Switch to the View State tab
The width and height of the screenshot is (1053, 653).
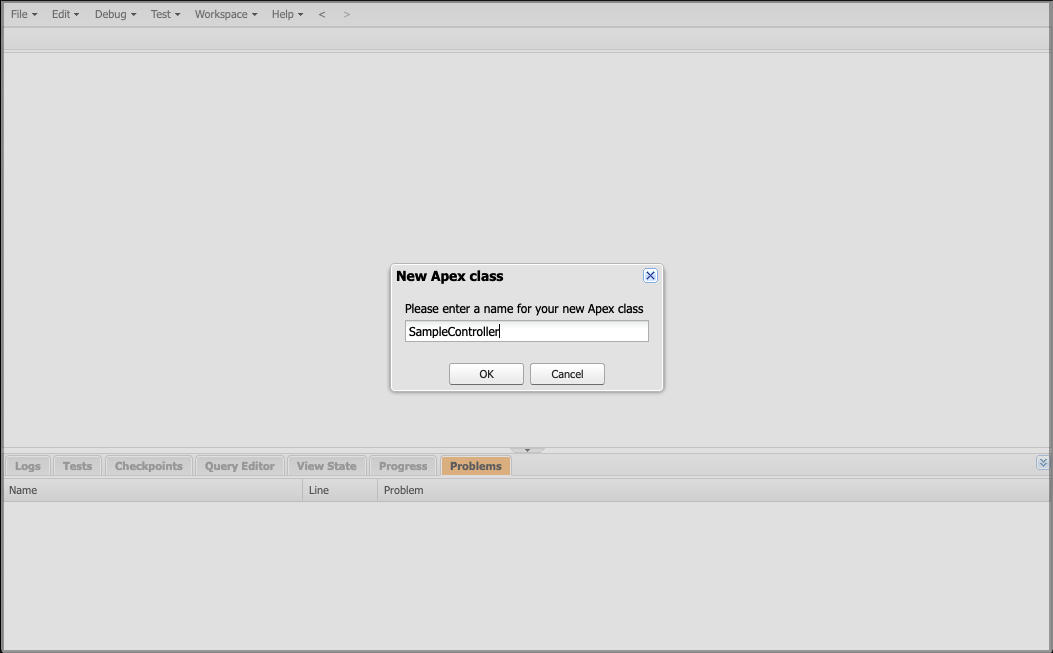[326, 466]
